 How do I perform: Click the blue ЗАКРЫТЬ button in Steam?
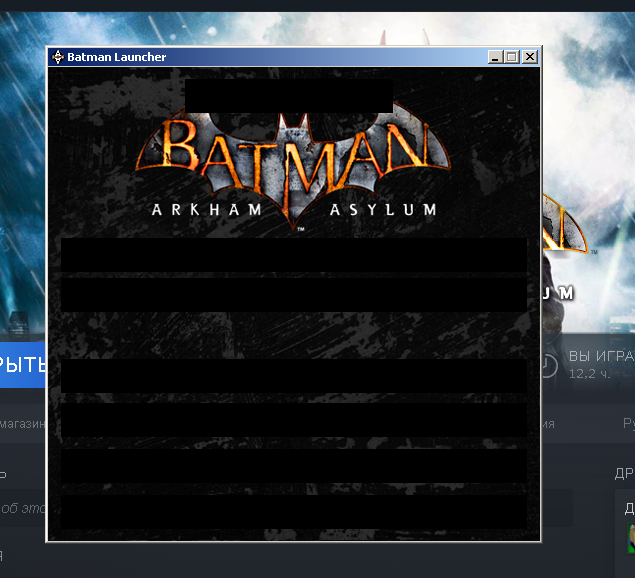pos(22,365)
